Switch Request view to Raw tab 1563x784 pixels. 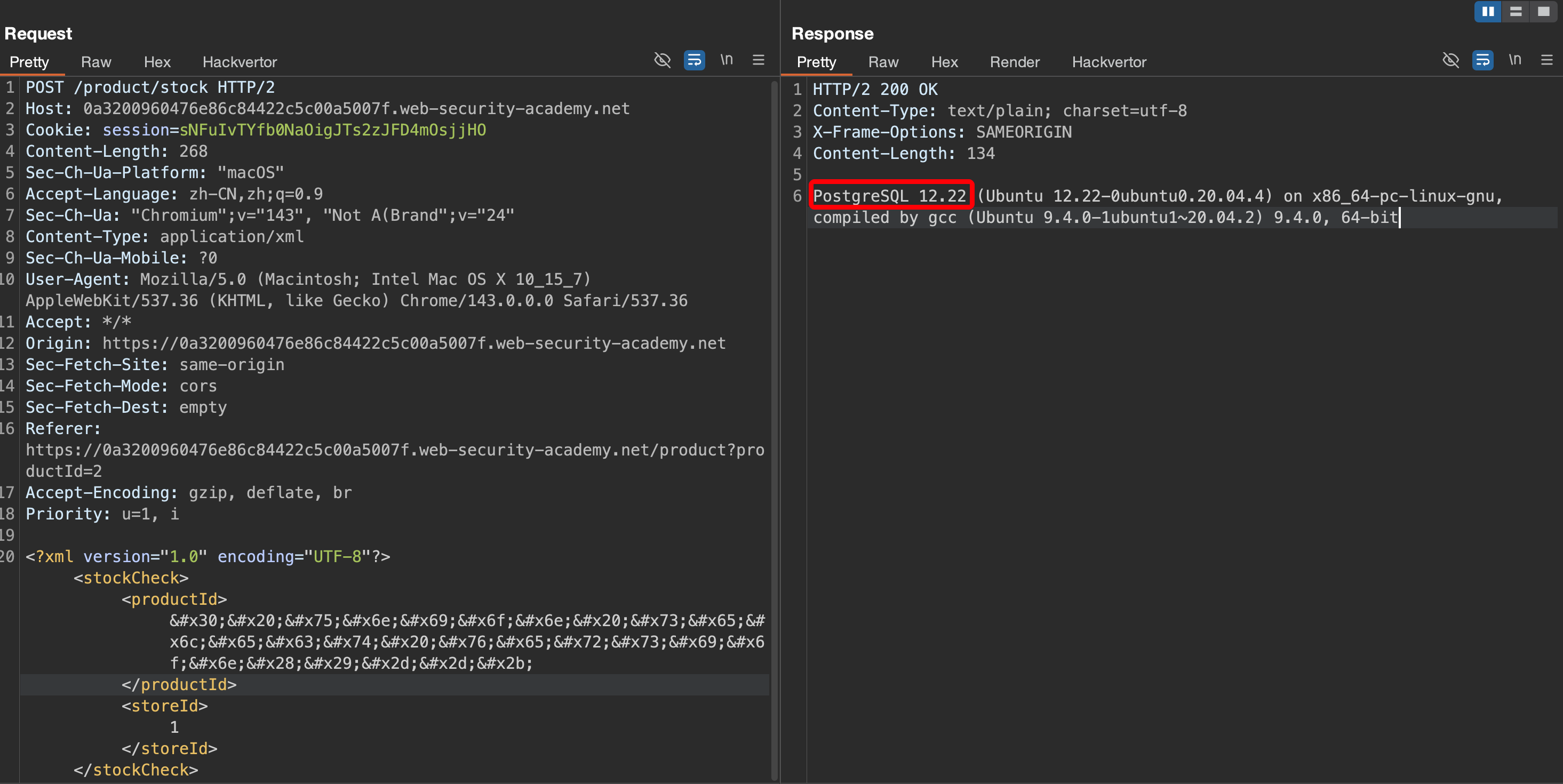(x=96, y=62)
